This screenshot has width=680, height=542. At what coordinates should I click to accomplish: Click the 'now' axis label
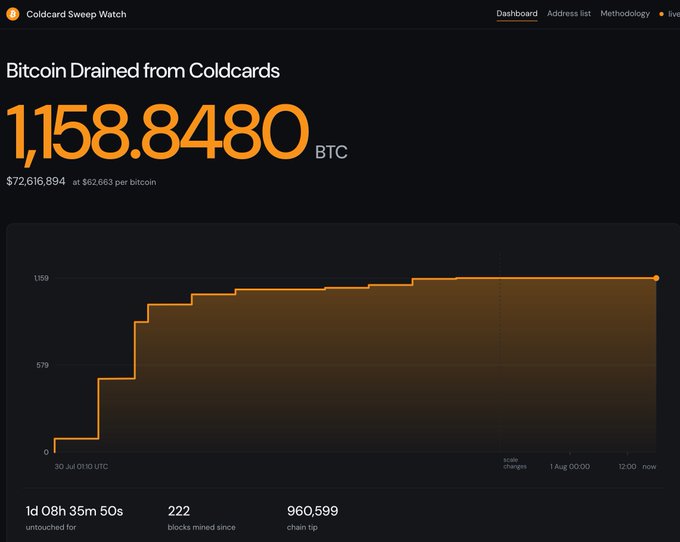point(649,467)
